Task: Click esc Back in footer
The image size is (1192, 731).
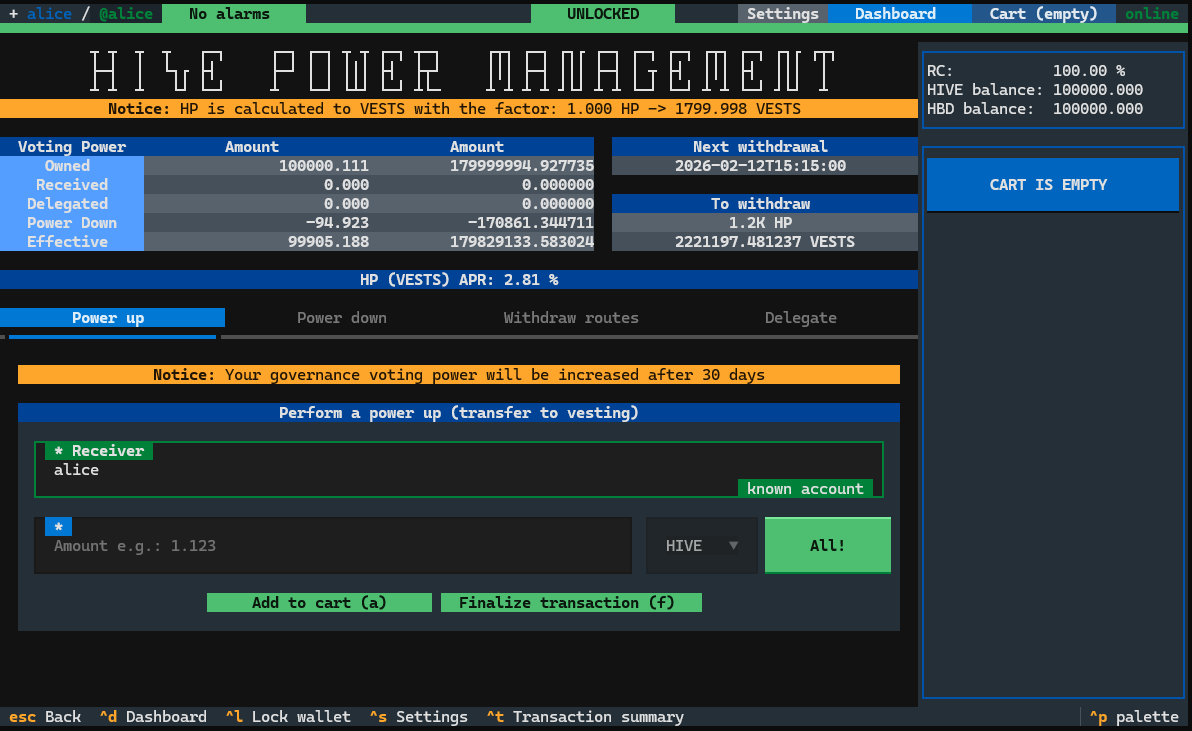Action: coord(45,717)
